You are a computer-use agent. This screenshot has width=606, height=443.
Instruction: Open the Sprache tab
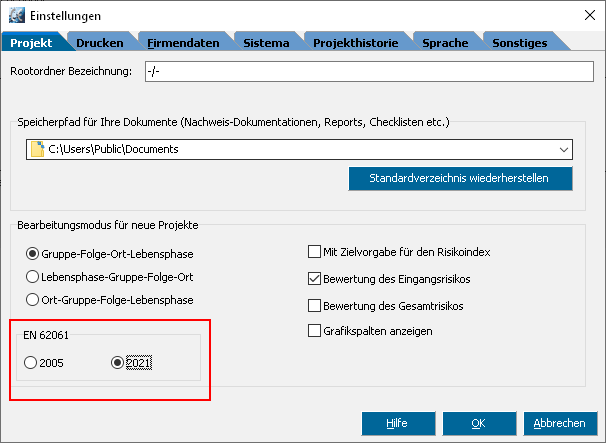coord(445,43)
